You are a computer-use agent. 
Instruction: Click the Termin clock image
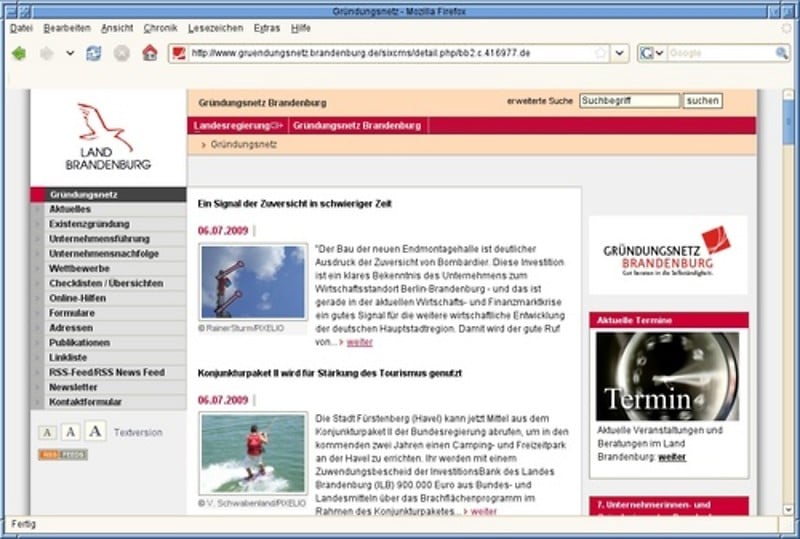pos(667,376)
